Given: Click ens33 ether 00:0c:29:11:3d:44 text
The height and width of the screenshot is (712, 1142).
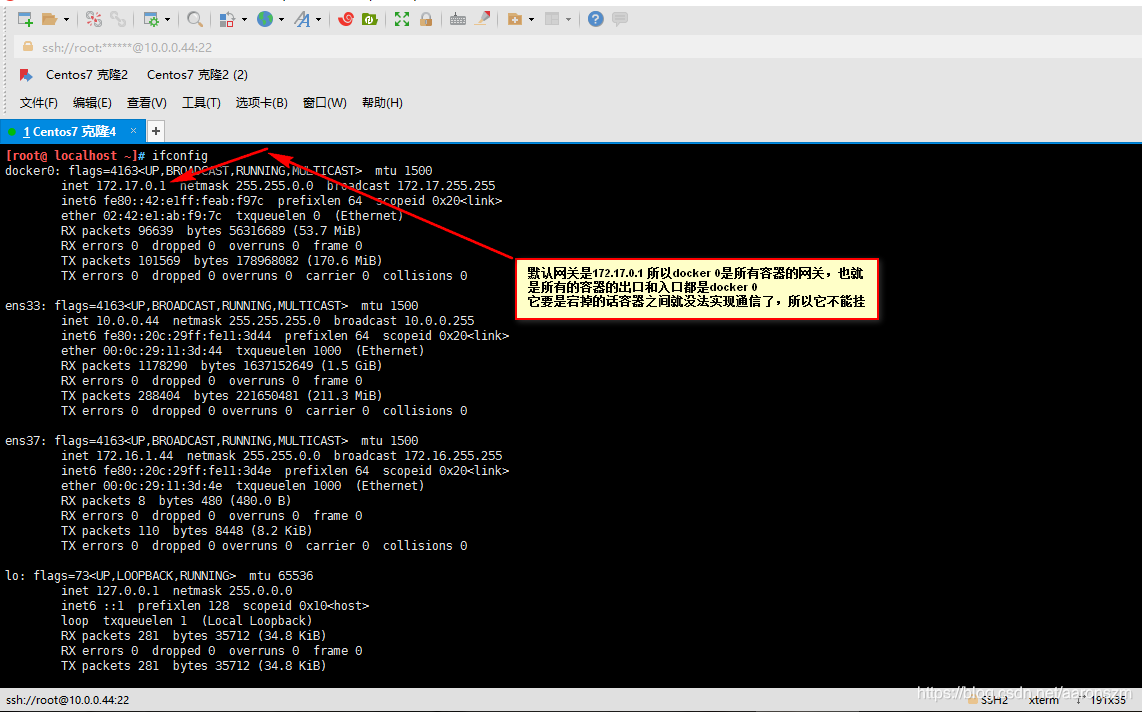Looking at the screenshot, I should point(141,351).
